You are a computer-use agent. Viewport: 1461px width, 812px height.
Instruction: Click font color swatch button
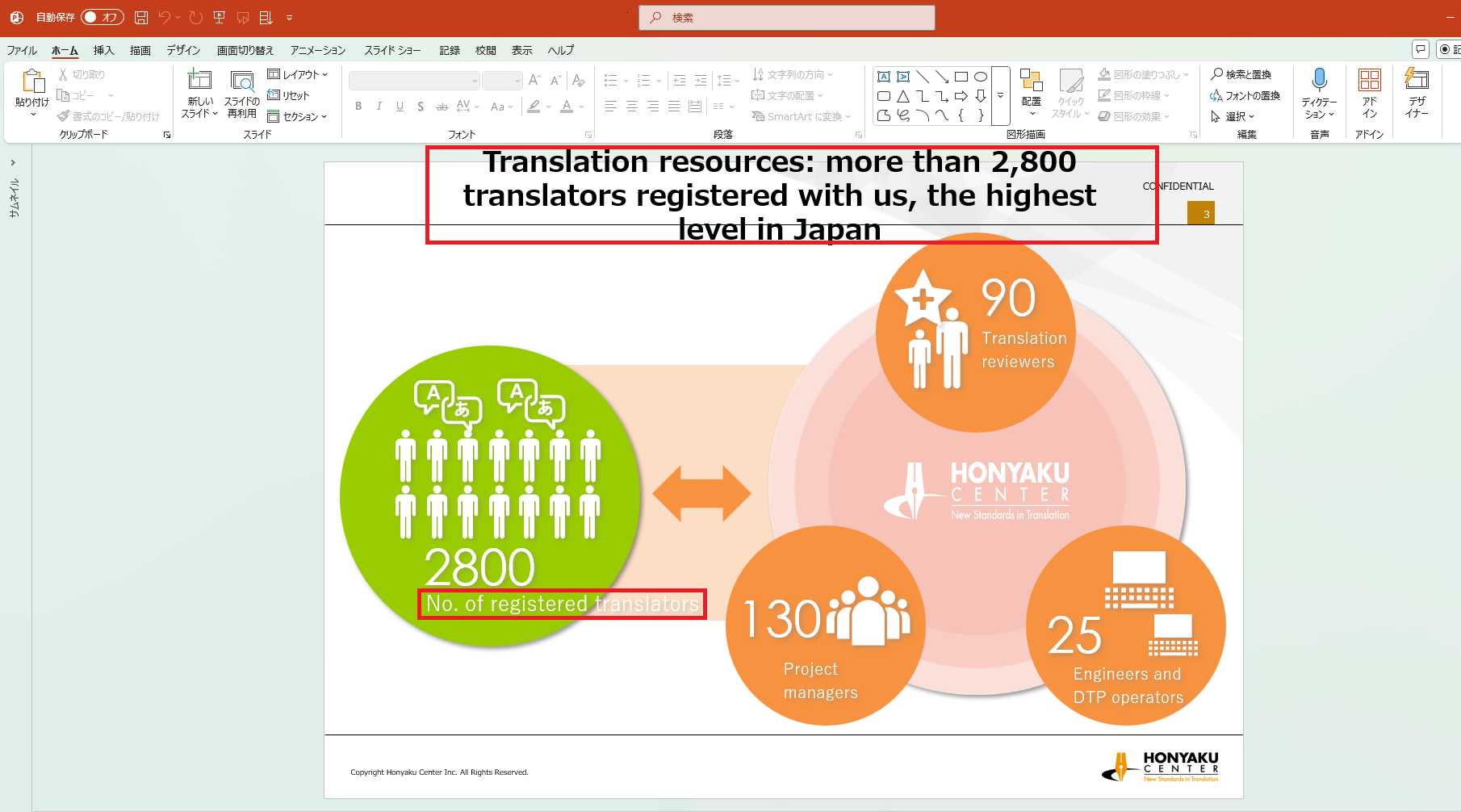click(x=567, y=107)
